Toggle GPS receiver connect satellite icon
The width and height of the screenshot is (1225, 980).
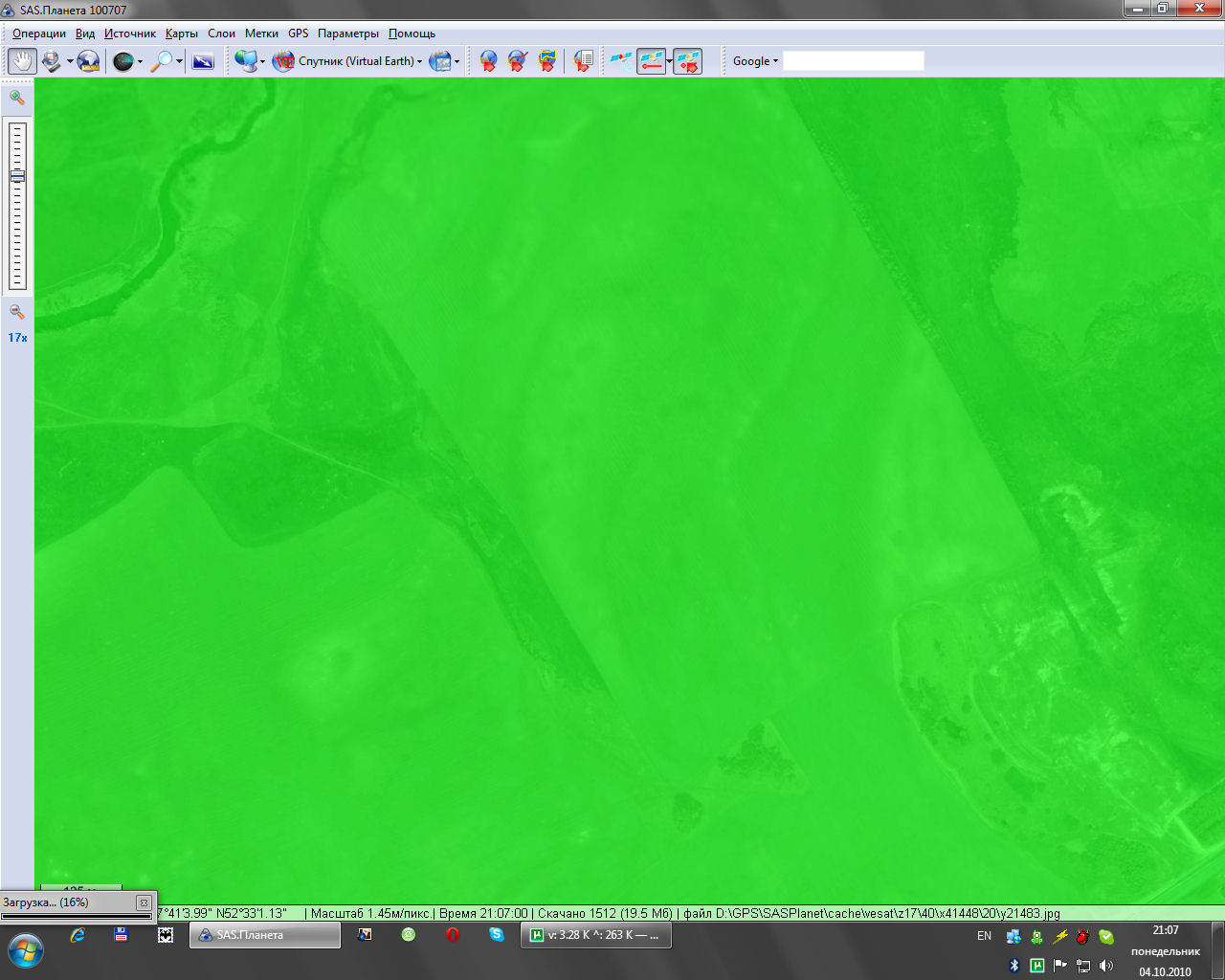pyautogui.click(x=620, y=61)
